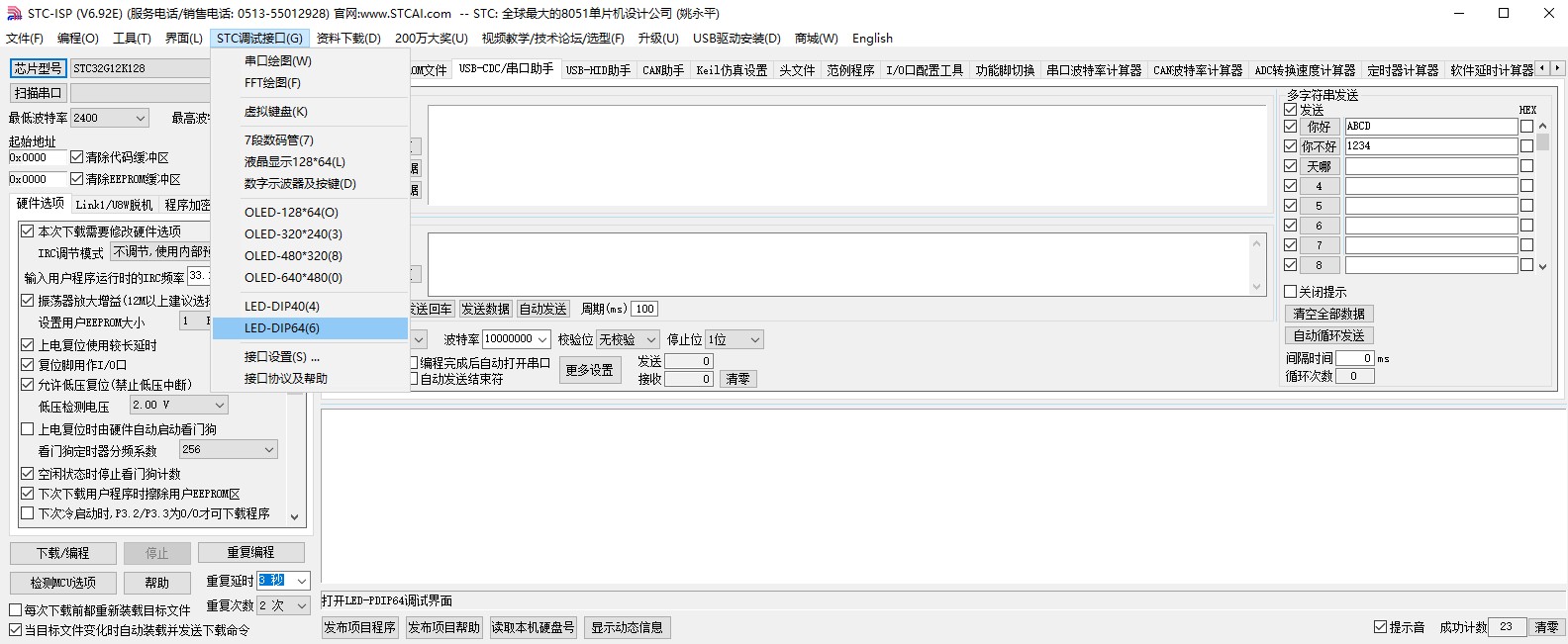Click the 显示动态信息 button
This screenshot has width=1568, height=644.
tap(628, 627)
